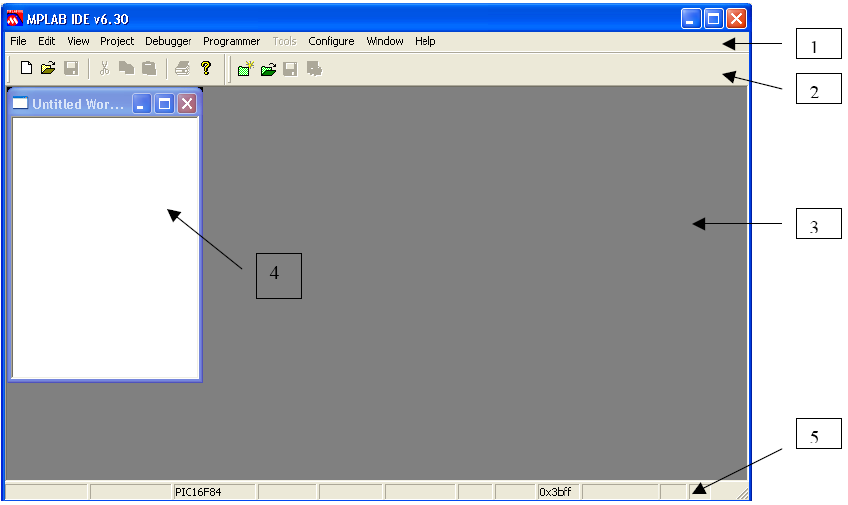Click the Untitled Workspace window icon

(x=20, y=103)
